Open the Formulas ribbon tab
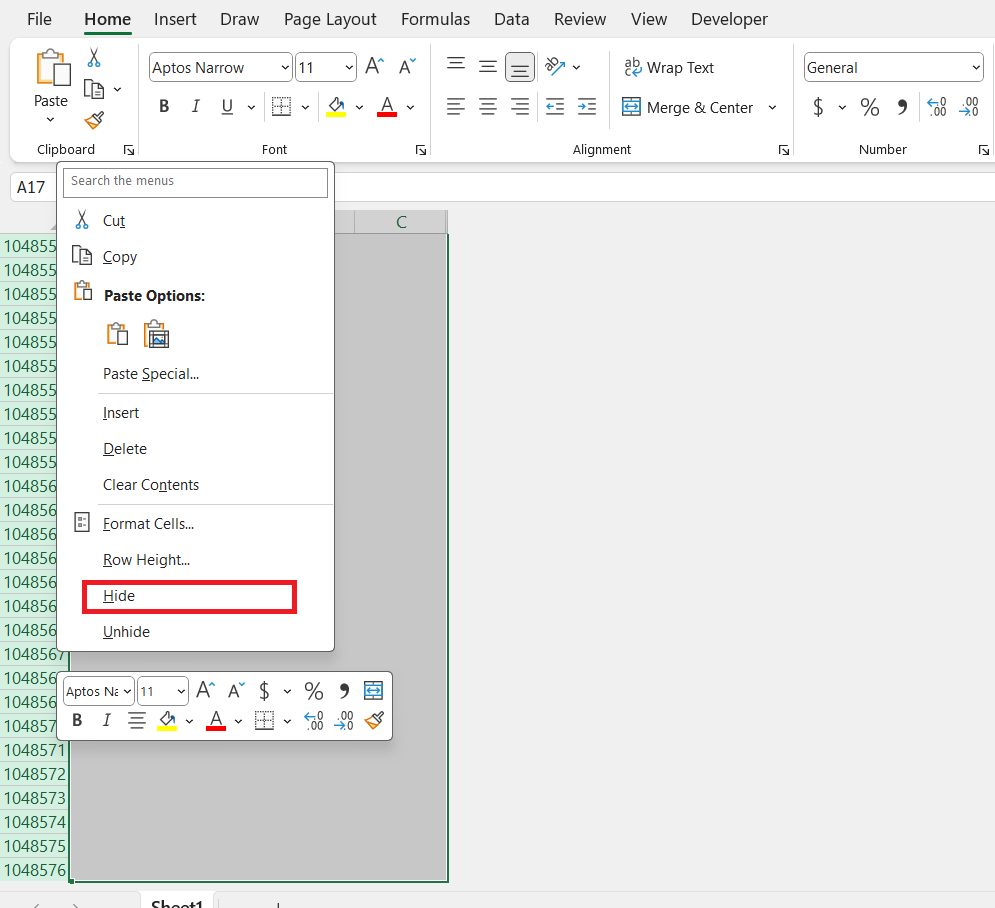This screenshot has width=995, height=908. [x=435, y=19]
